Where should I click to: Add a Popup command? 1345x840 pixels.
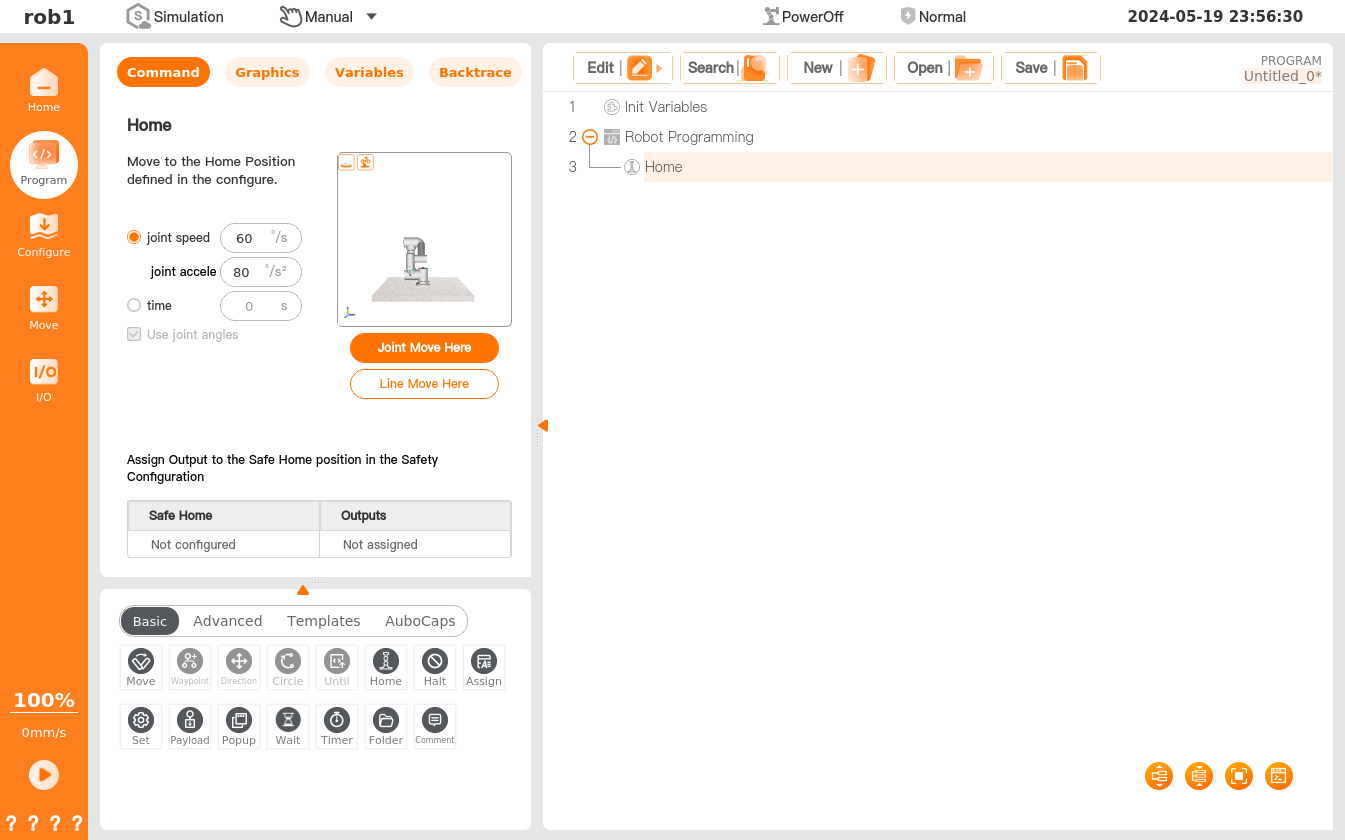coord(239,726)
